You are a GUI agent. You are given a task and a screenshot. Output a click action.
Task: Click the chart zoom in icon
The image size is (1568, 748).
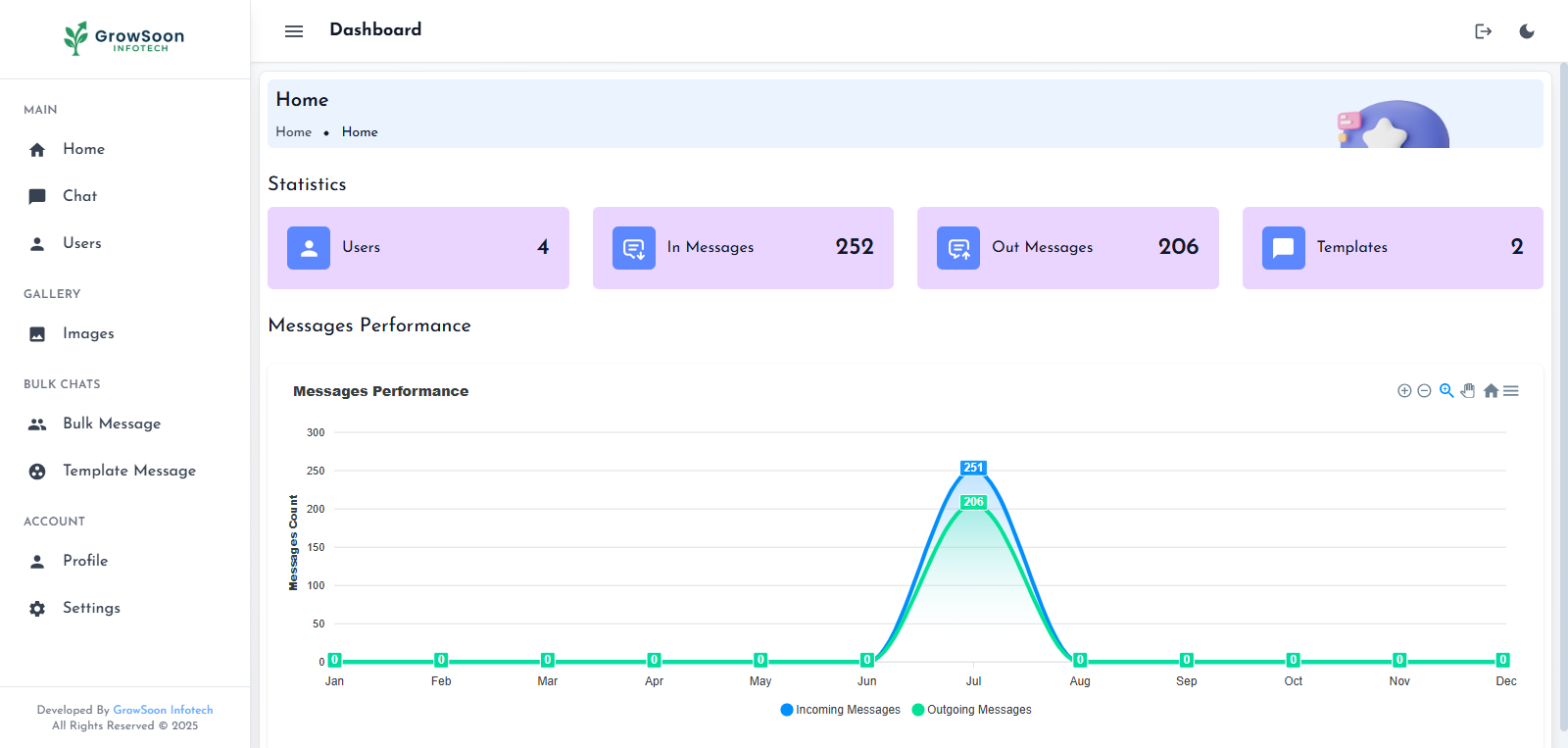click(x=1404, y=391)
